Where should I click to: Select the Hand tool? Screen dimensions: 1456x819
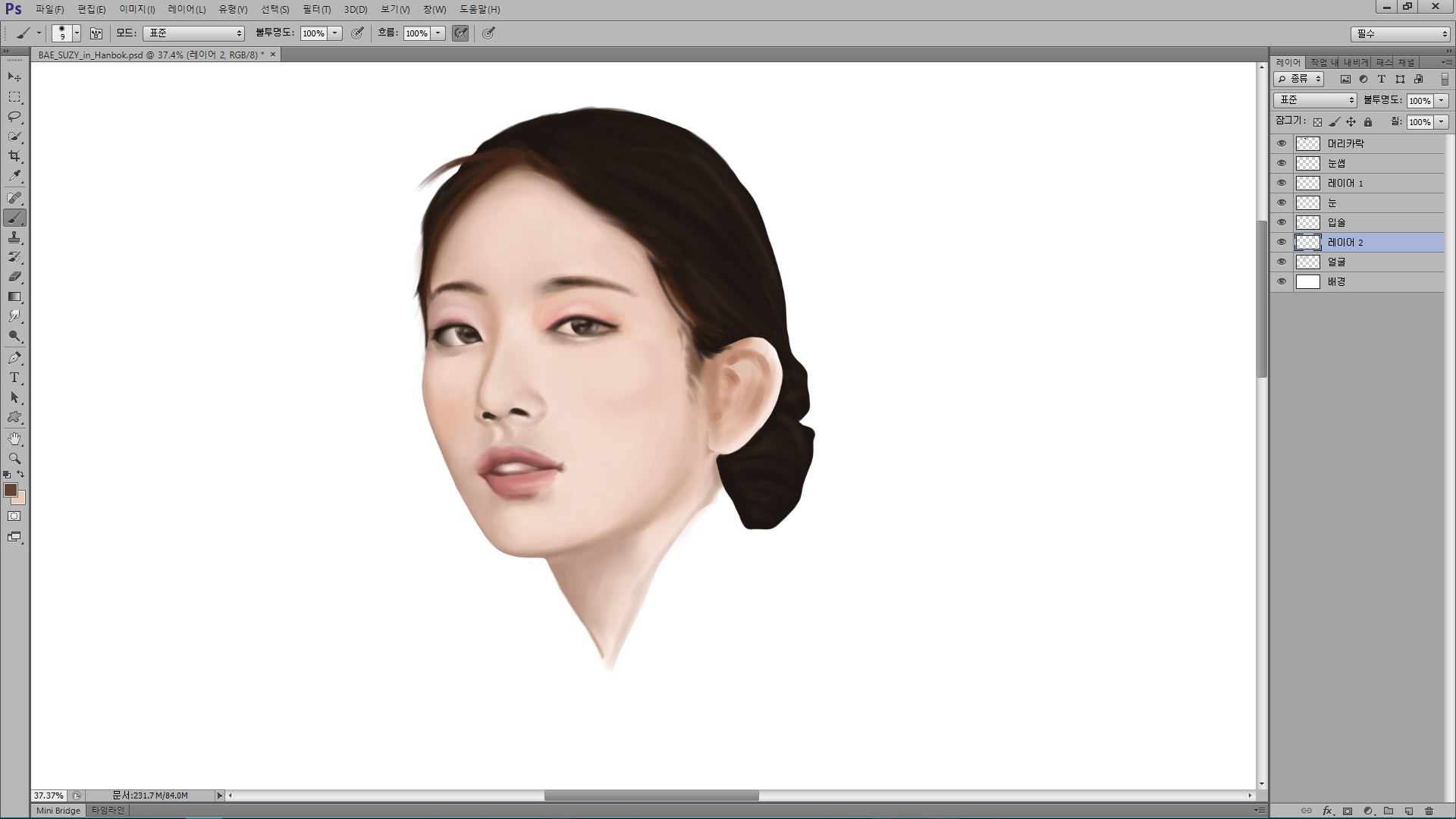(14, 439)
